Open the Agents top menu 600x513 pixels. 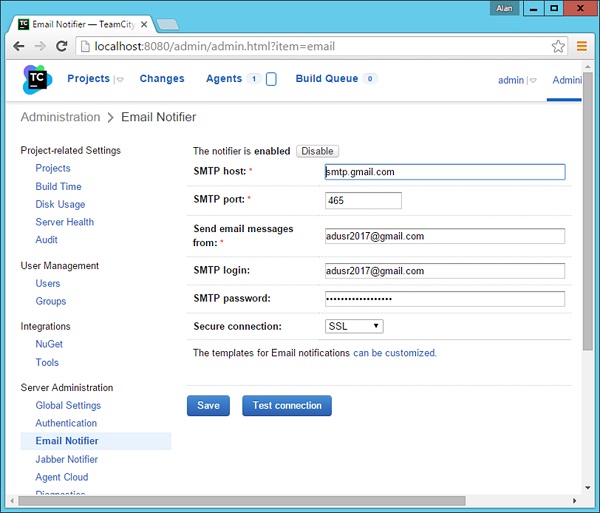[x=224, y=78]
